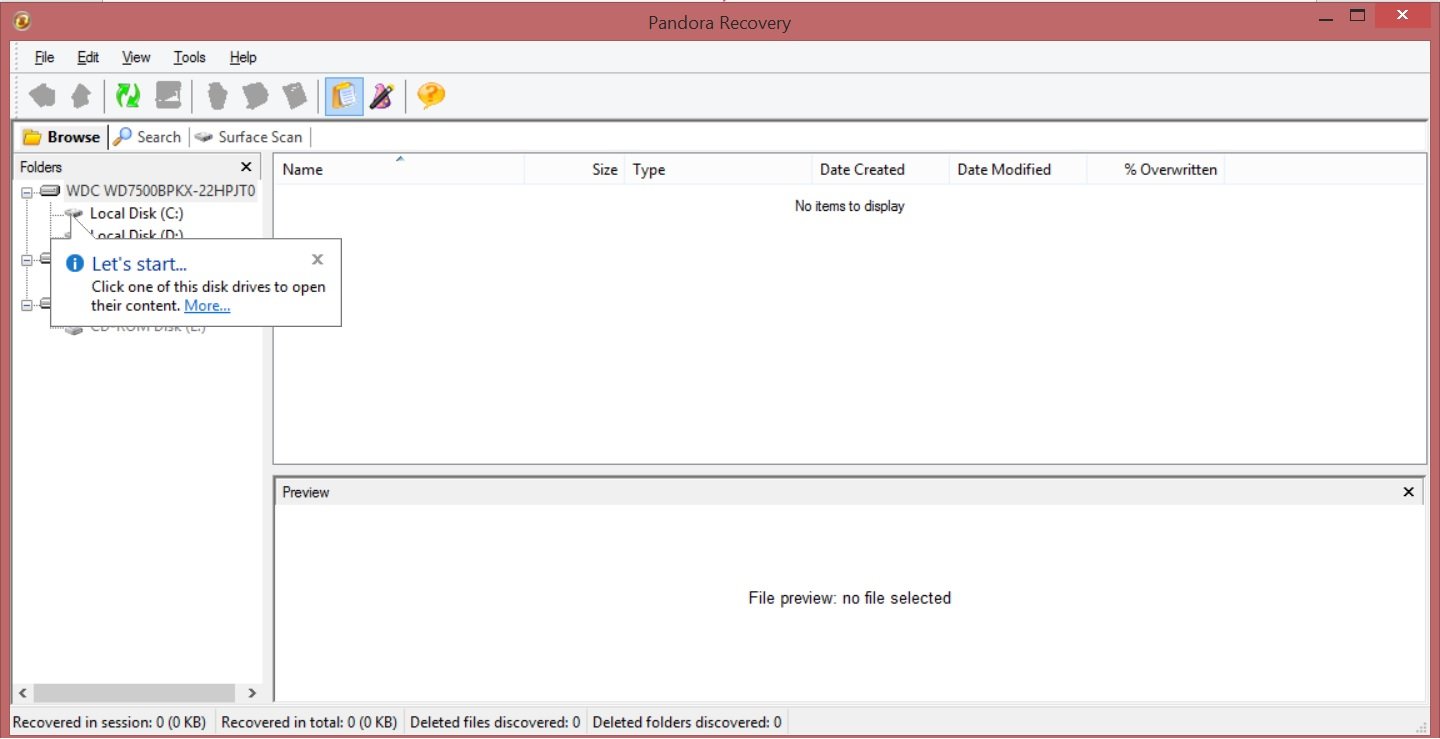1440x739 pixels.
Task: Open the File menu
Action: coord(45,57)
